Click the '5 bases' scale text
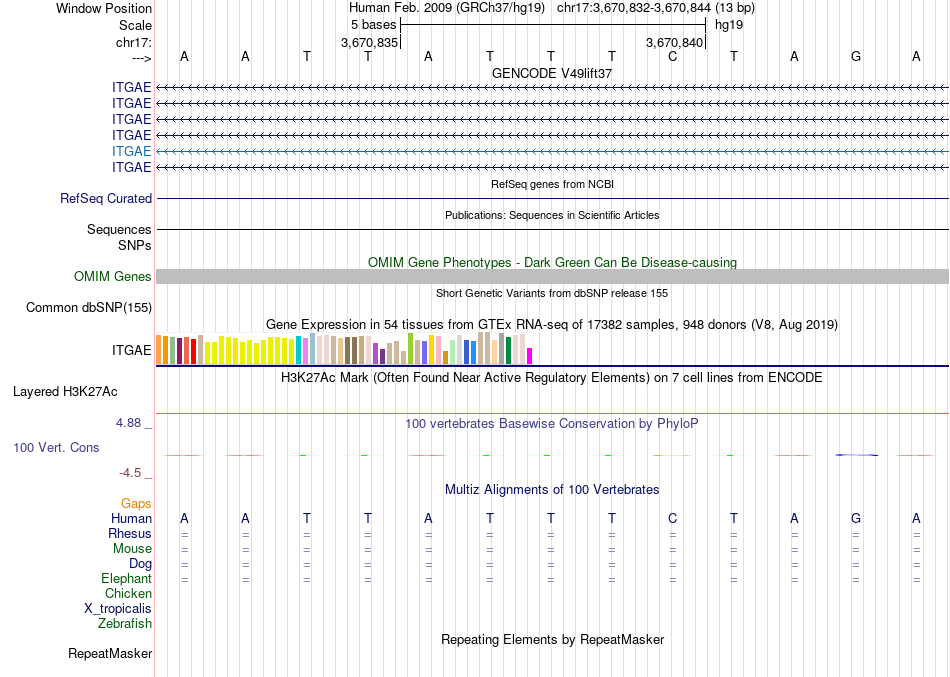This screenshot has width=950, height=677. (x=373, y=25)
